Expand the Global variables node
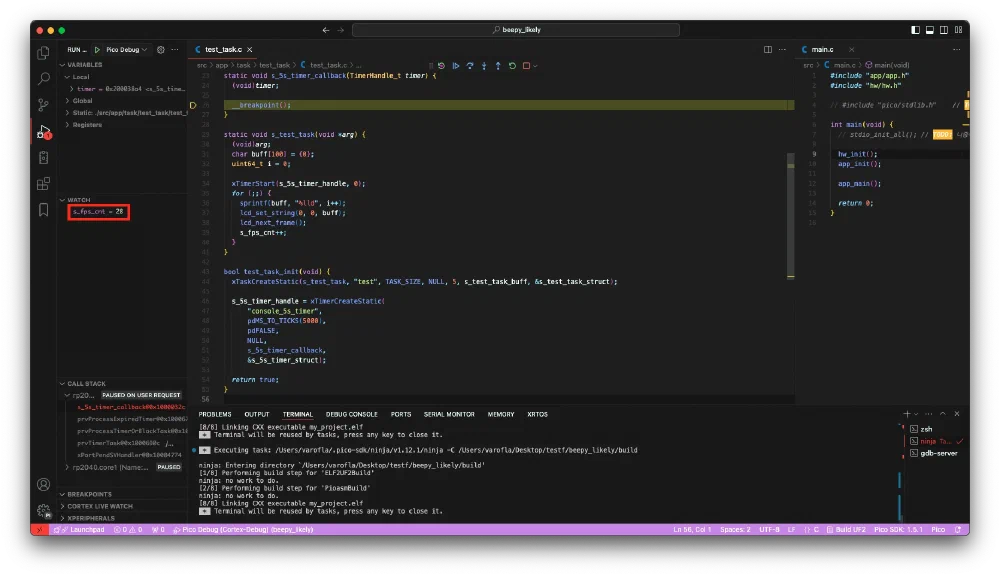The width and height of the screenshot is (1000, 576). (x=82, y=101)
